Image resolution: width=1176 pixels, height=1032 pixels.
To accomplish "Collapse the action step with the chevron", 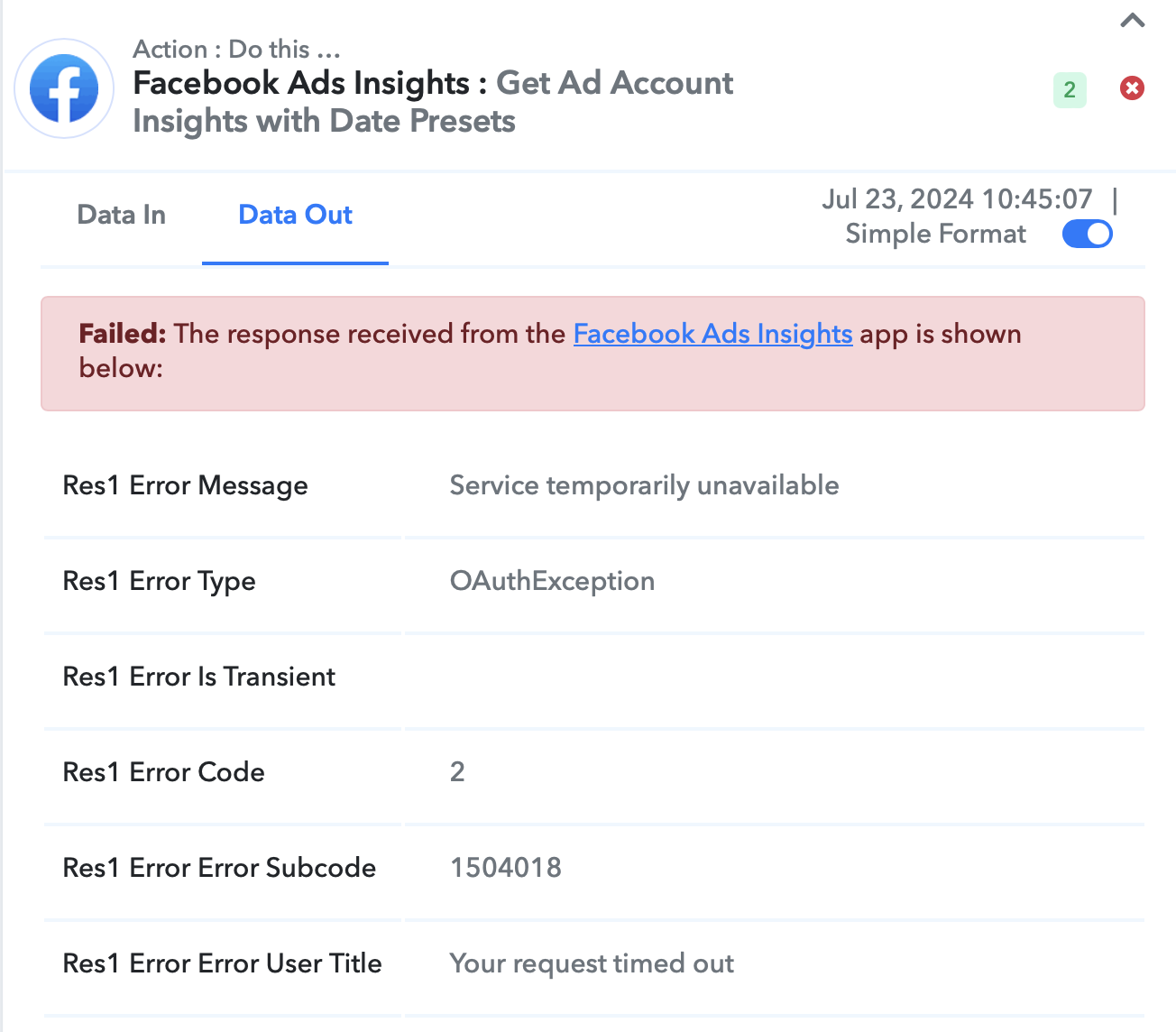I will point(1133,21).
